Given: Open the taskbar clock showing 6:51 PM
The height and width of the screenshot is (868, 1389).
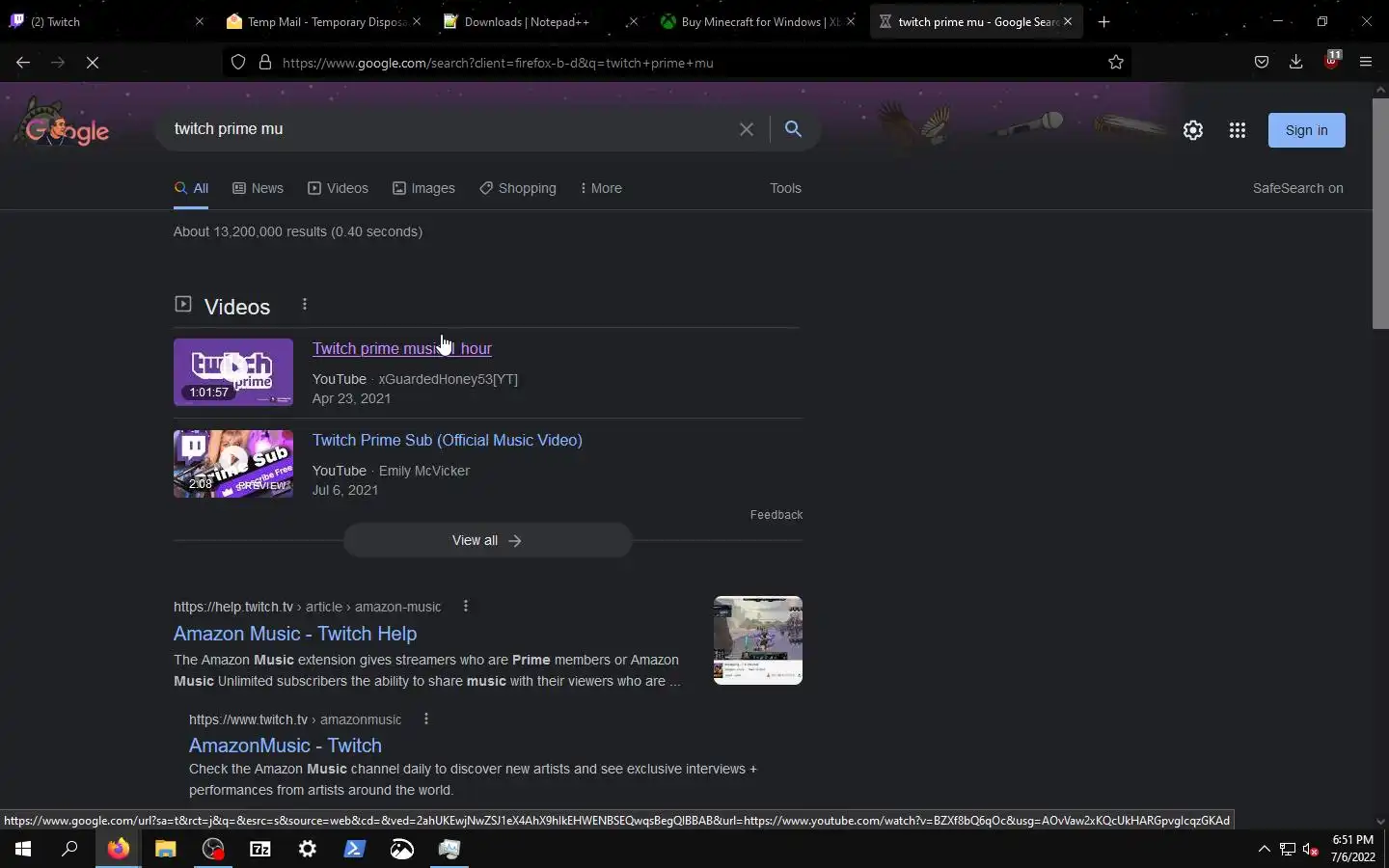Looking at the screenshot, I should point(1353,849).
